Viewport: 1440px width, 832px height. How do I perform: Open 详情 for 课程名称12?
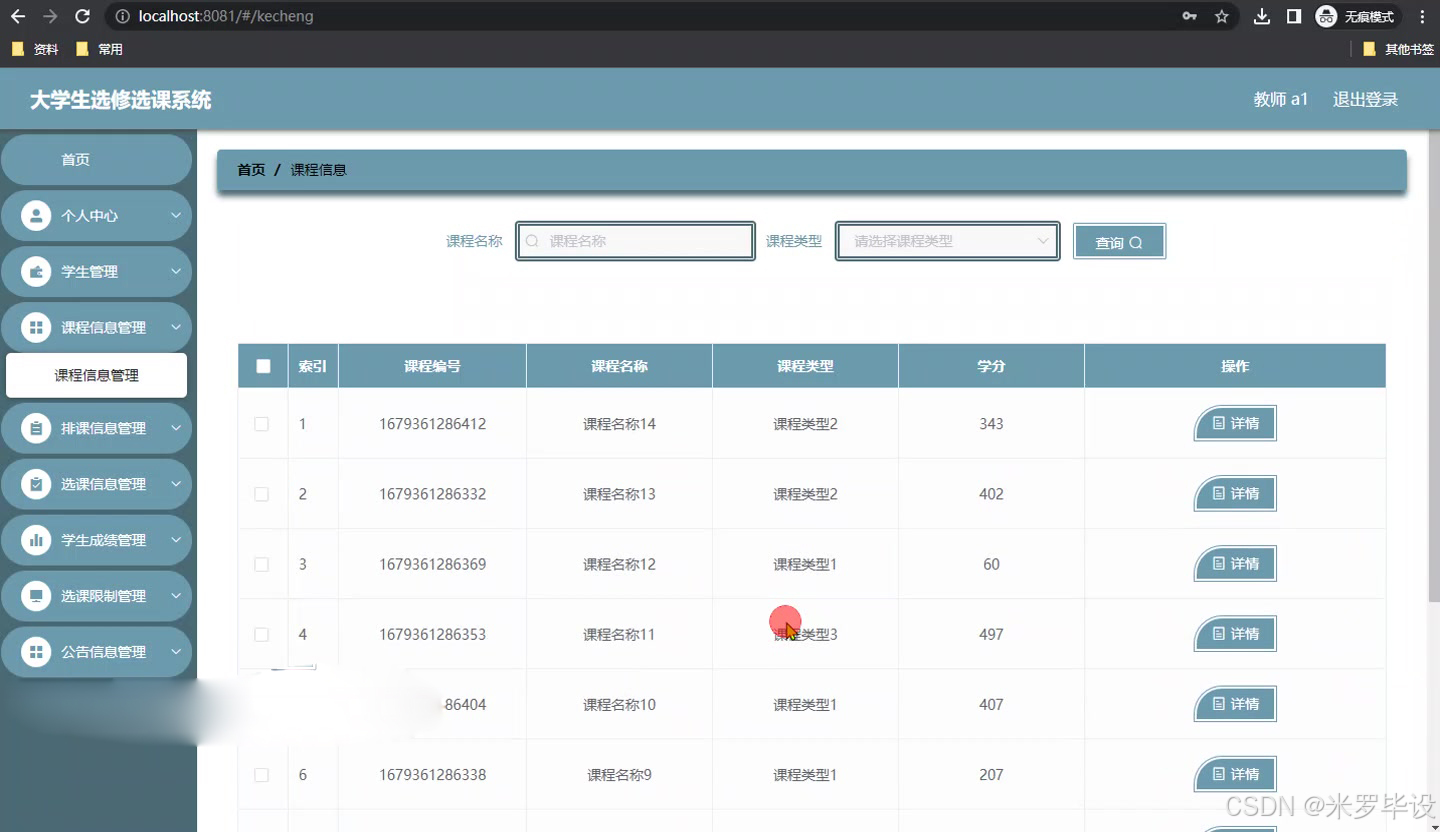(x=1235, y=564)
